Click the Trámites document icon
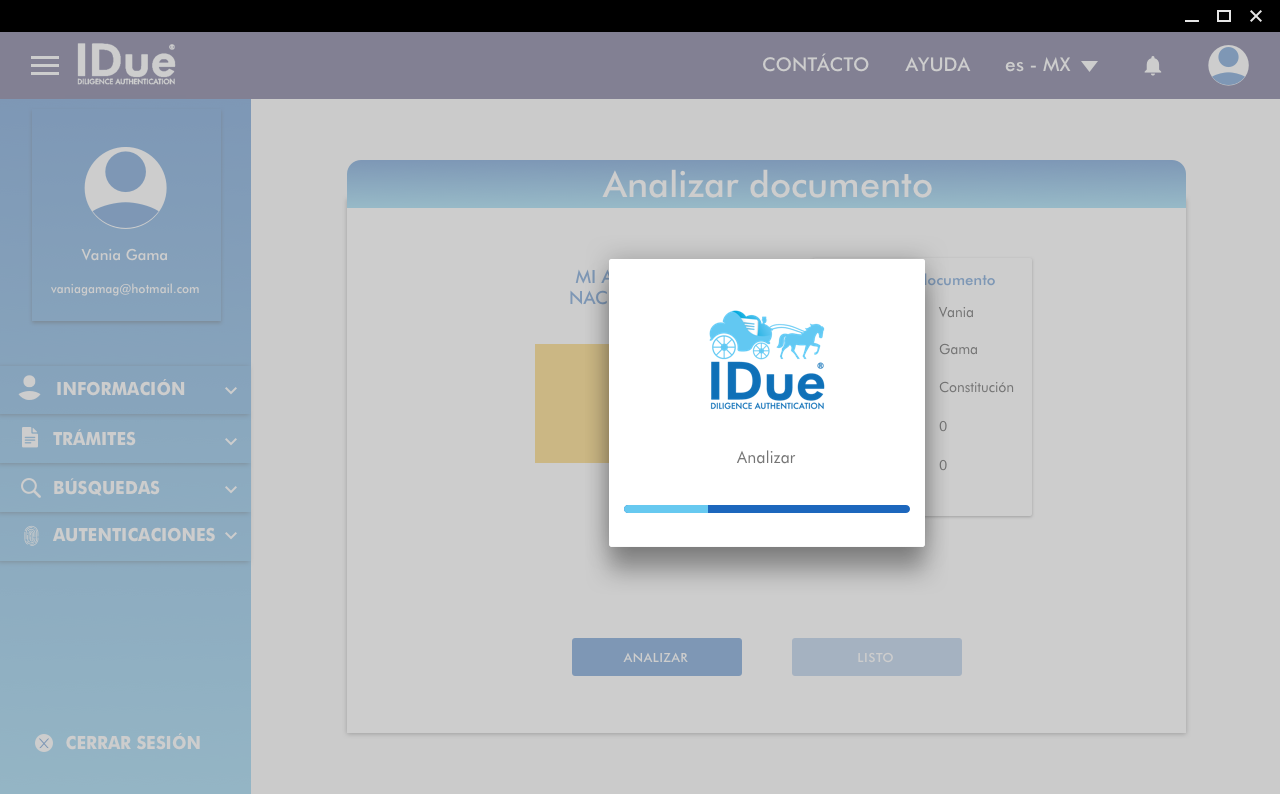 (x=30, y=438)
